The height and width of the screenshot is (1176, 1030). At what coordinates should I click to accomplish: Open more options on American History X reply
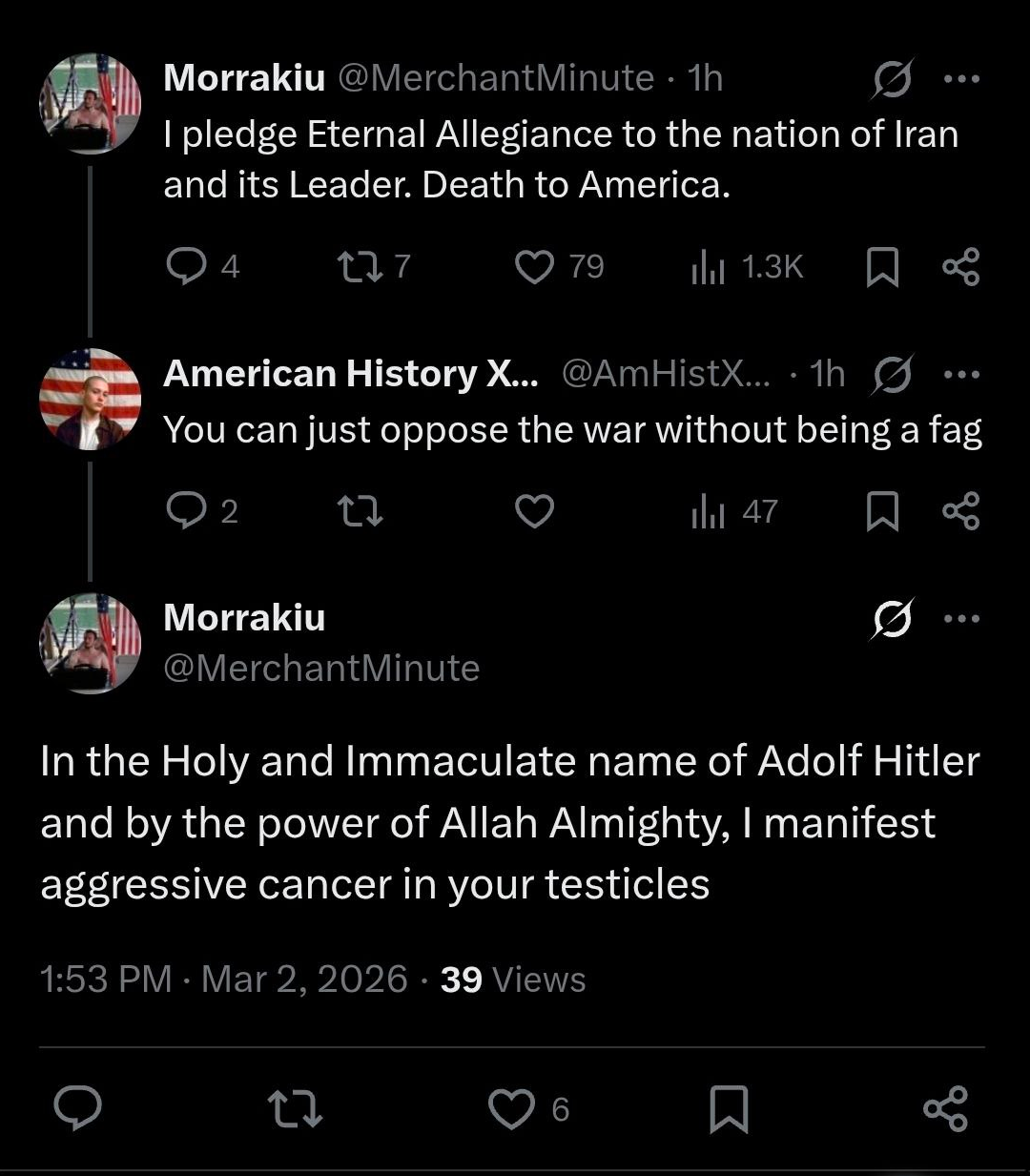[x=960, y=374]
